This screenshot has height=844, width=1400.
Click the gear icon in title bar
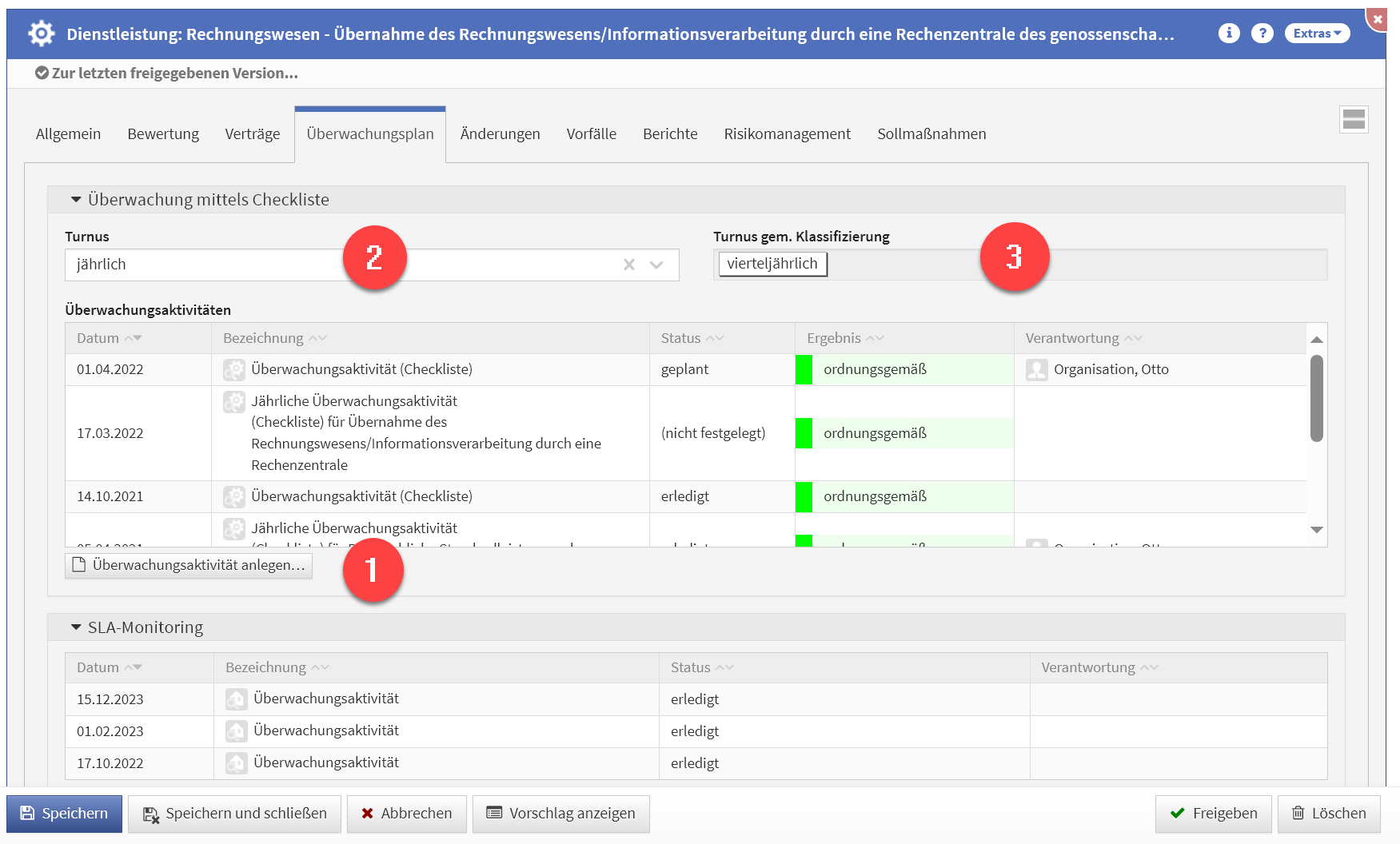[x=41, y=34]
